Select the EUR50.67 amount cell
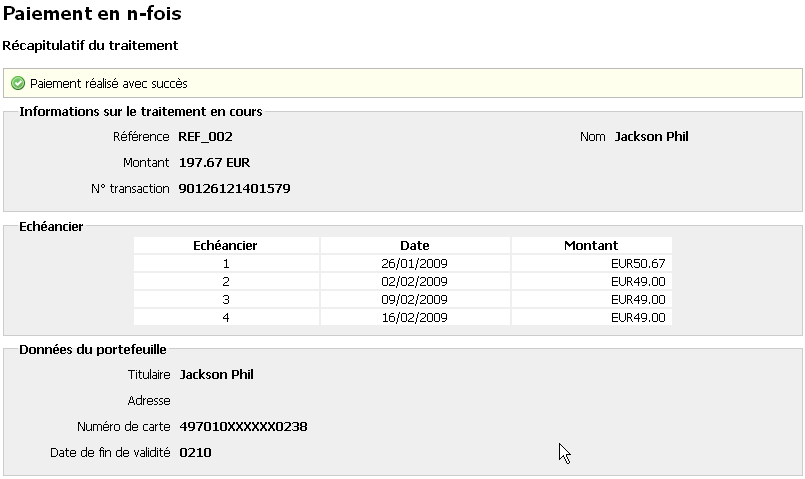Screen dimensions: 805x479 point(638,264)
